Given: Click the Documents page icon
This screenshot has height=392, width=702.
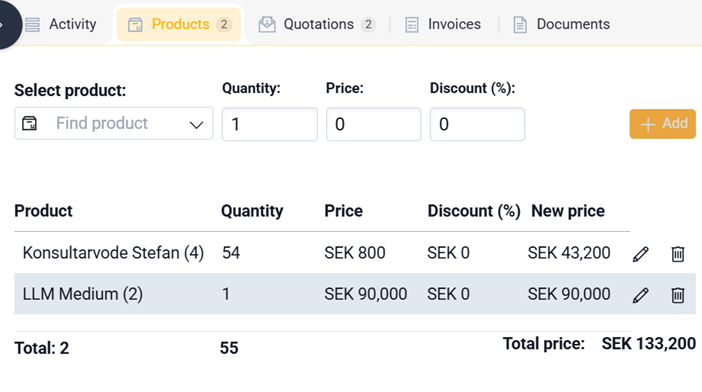Looking at the screenshot, I should pos(520,25).
